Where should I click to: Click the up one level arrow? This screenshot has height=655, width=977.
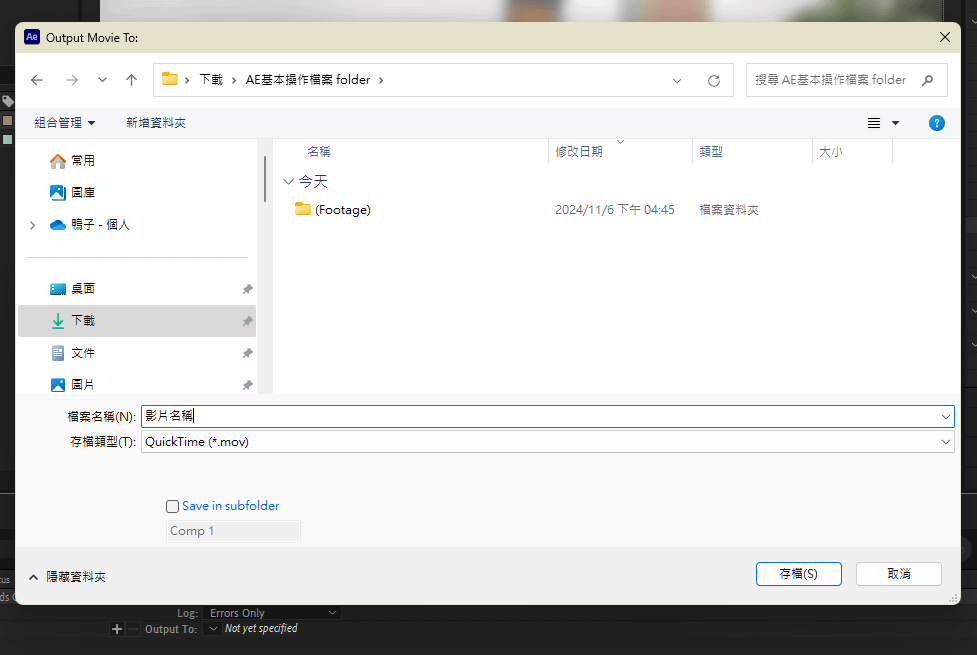tap(131, 80)
